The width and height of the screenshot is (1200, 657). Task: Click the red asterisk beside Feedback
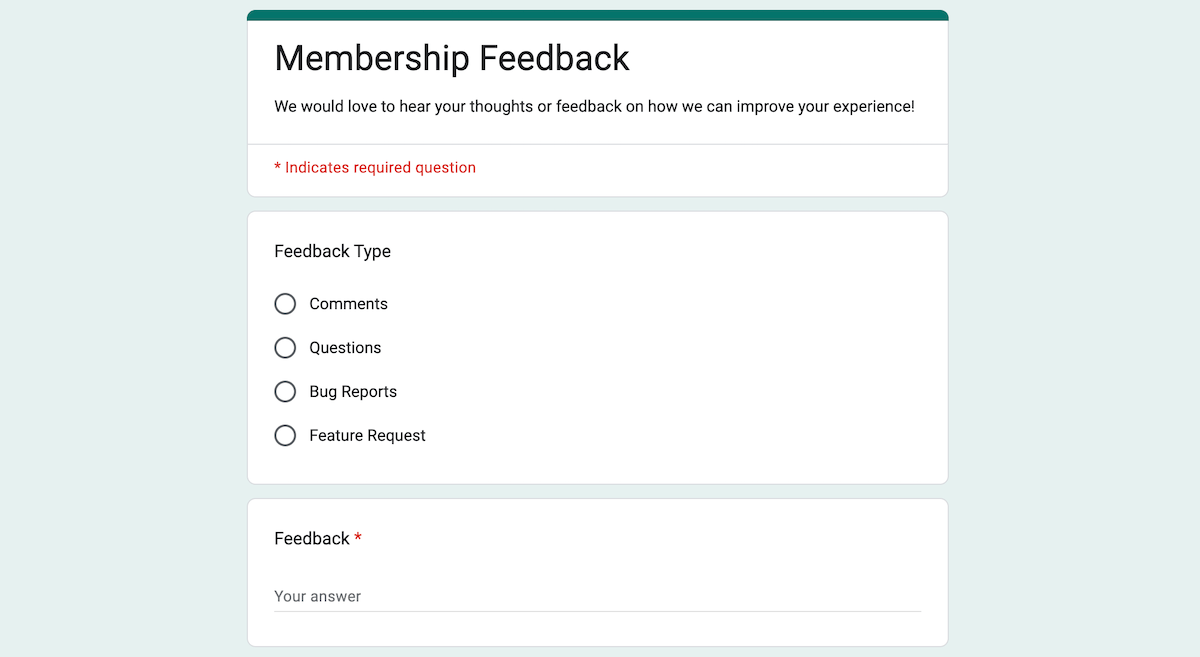[358, 538]
